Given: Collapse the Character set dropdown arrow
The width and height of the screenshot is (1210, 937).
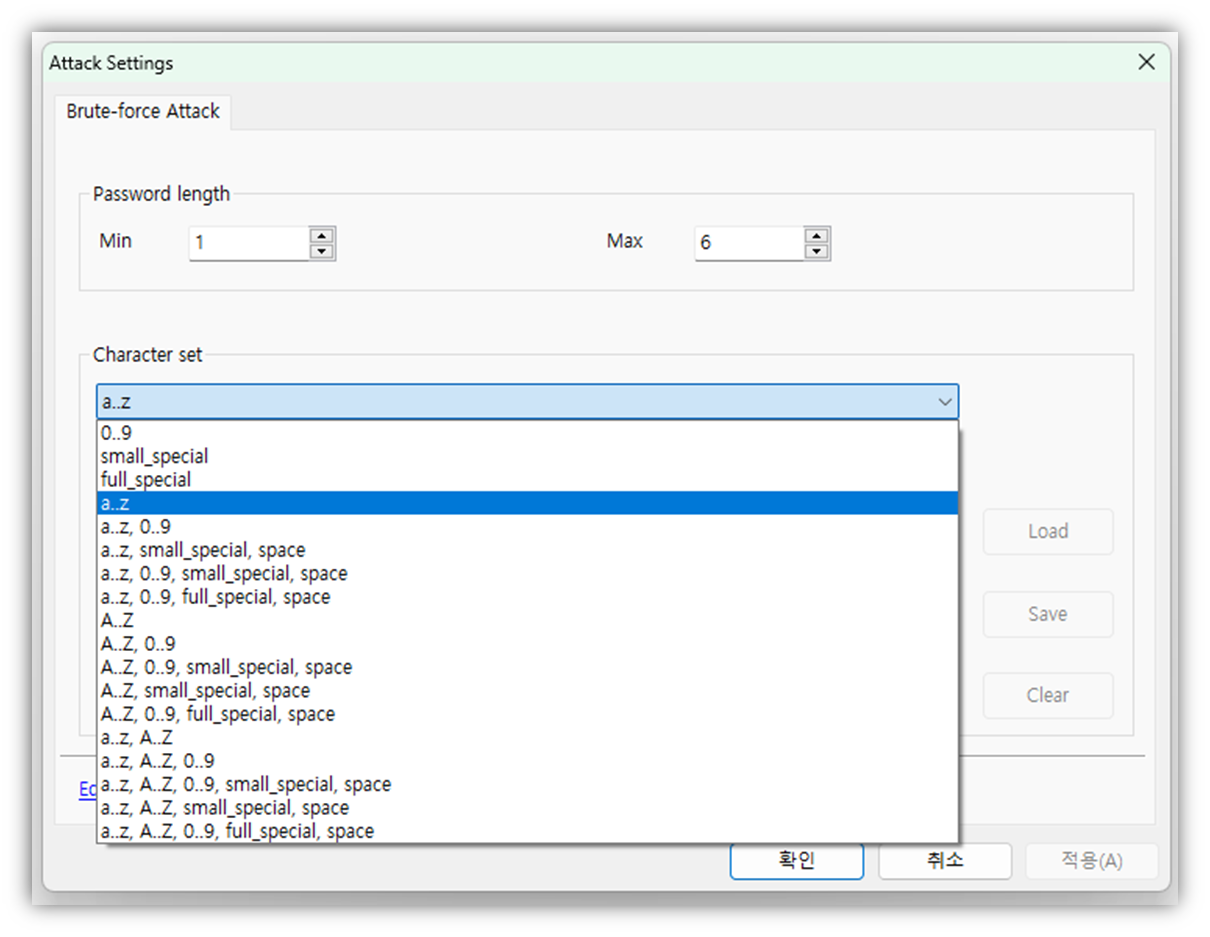Looking at the screenshot, I should click(x=944, y=402).
